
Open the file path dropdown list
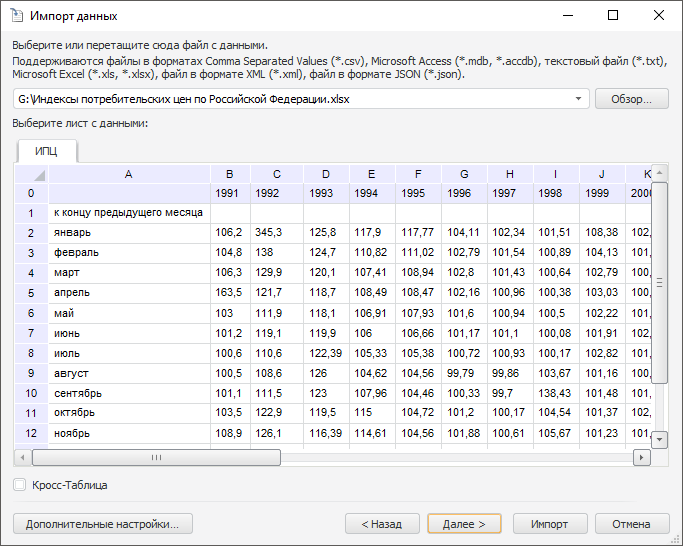pyautogui.click(x=579, y=99)
